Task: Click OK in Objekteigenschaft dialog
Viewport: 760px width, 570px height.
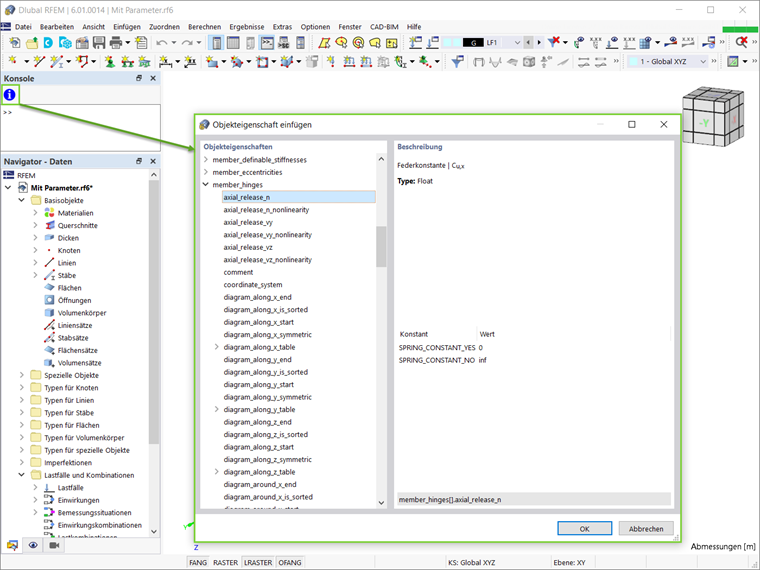Action: (585, 528)
